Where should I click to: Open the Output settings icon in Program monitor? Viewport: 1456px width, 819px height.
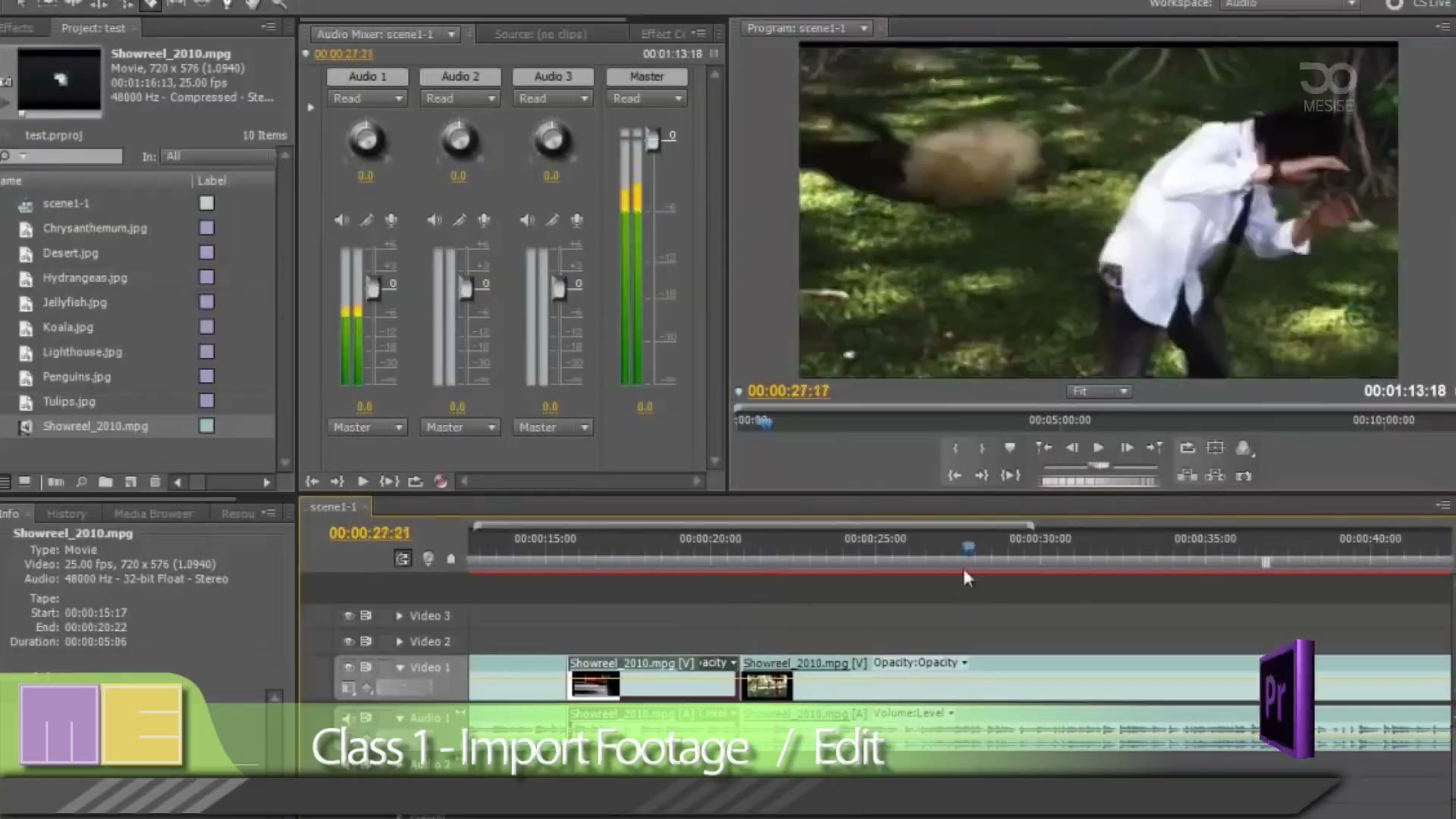[x=1244, y=448]
